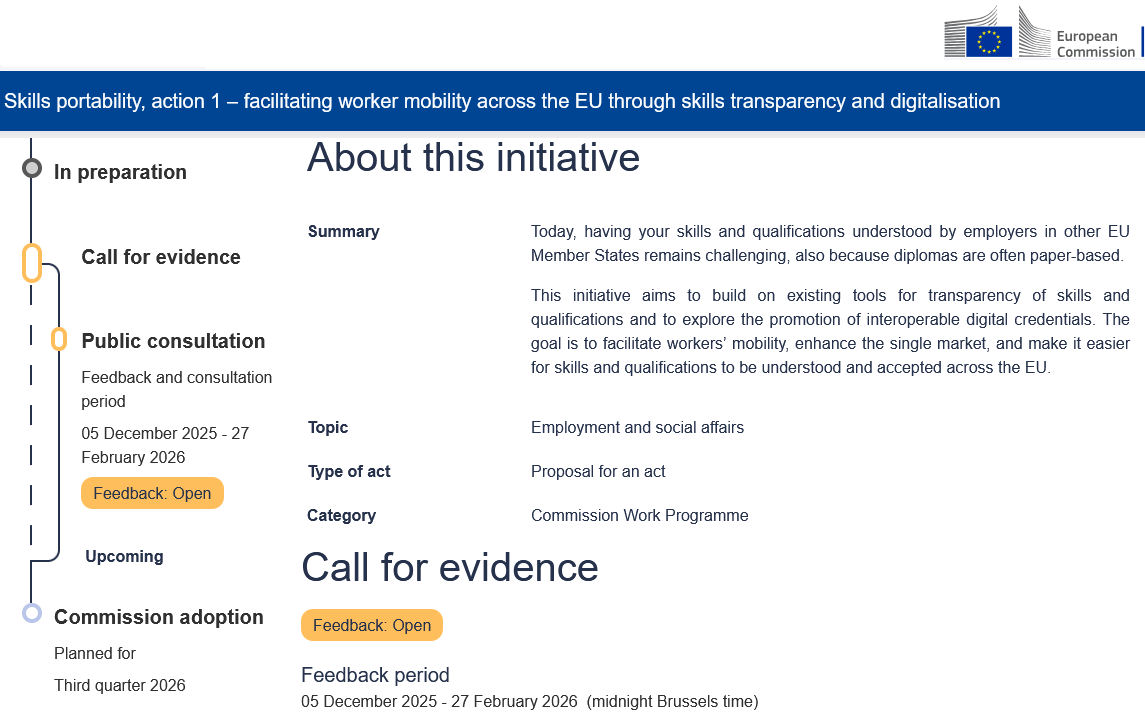Click the initiative title in blue banner
Viewport: 1145px width, 716px height.
[x=502, y=101]
